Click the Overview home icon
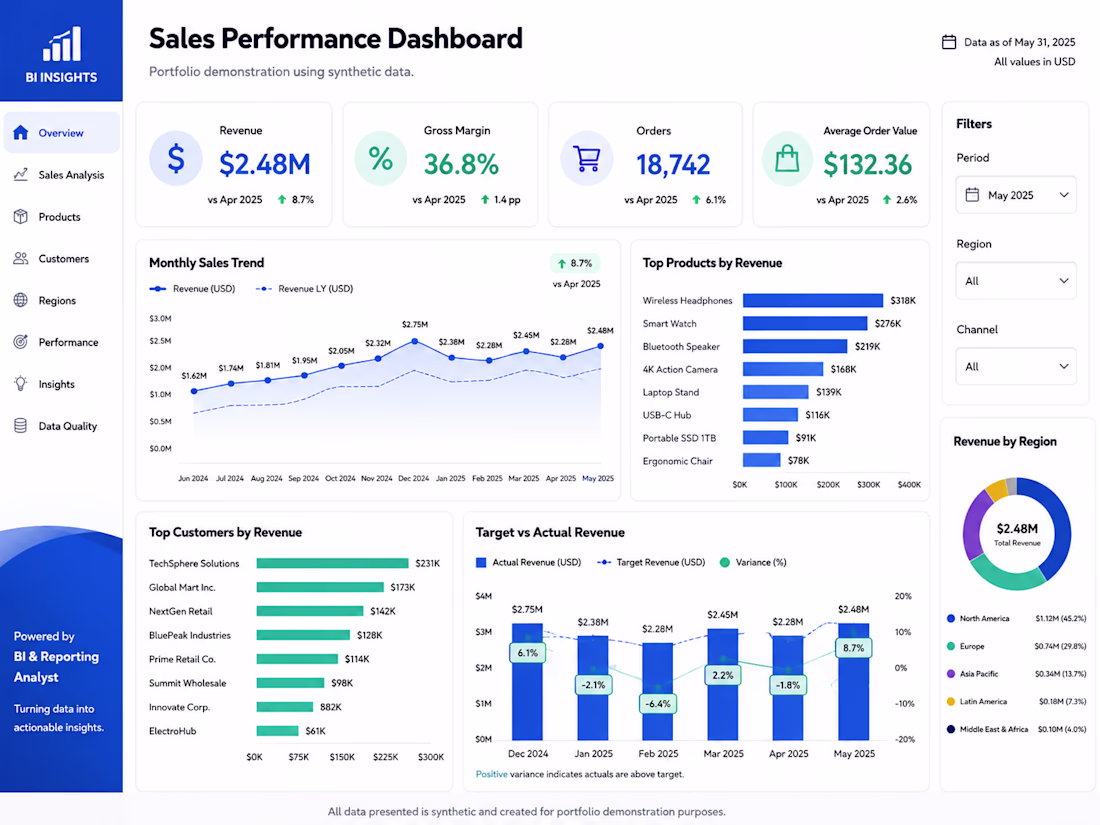 pyautogui.click(x=20, y=133)
